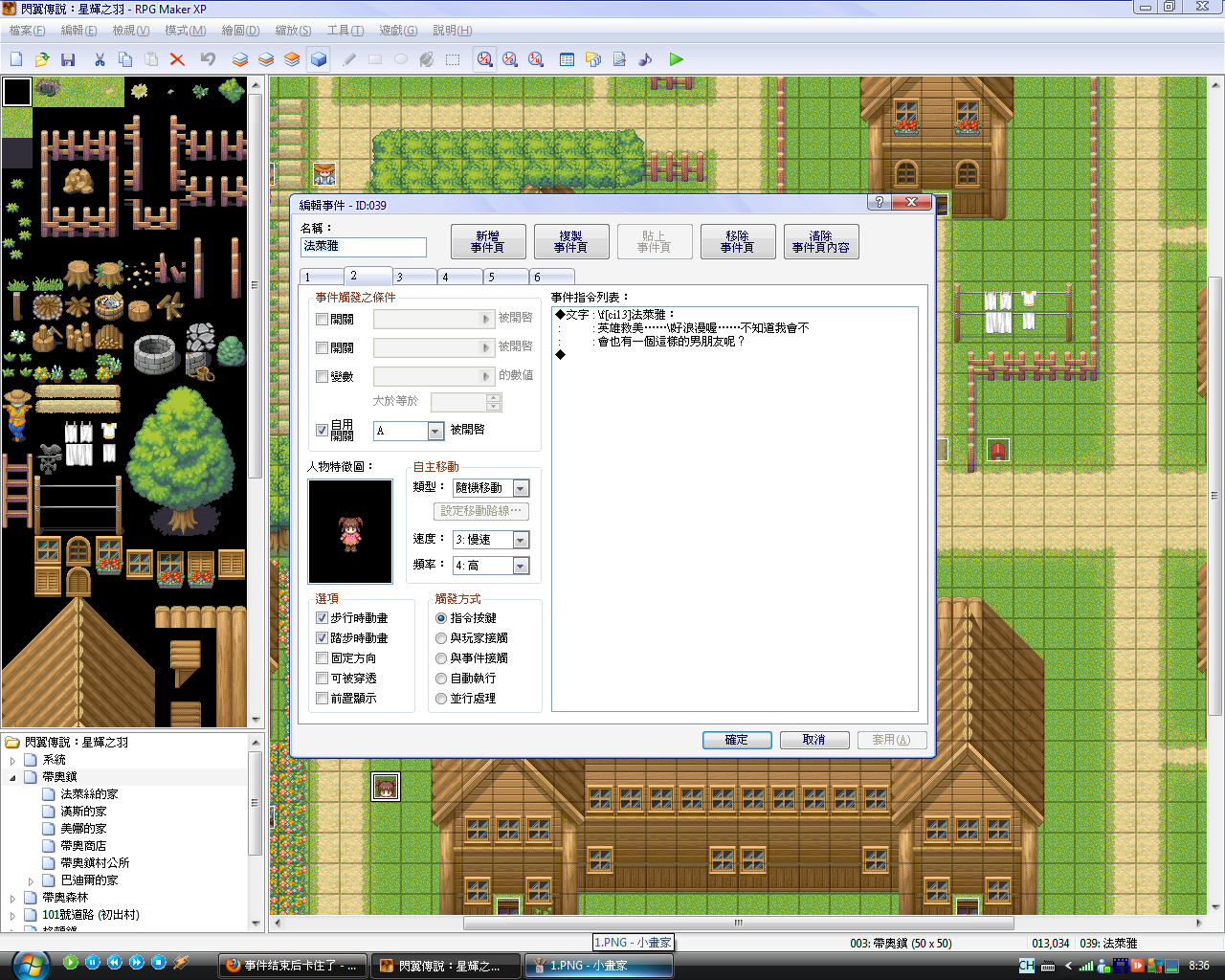Click the Copy icon in the toolbar
Viewport: 1225px width, 980px height.
[125, 59]
